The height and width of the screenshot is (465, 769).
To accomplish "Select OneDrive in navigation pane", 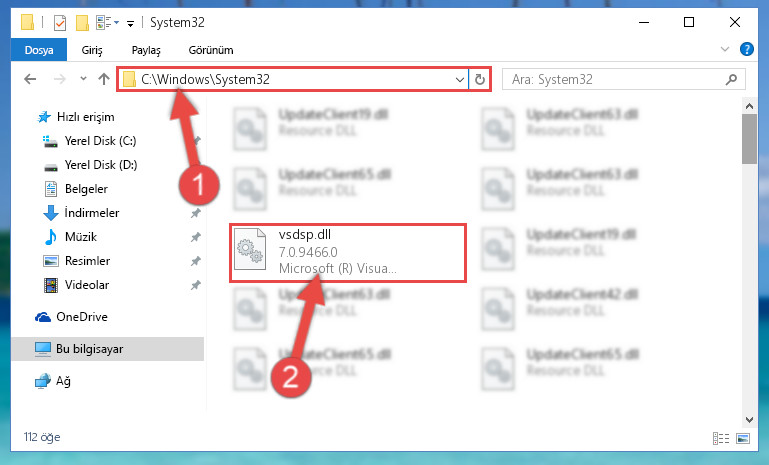I will 81,317.
